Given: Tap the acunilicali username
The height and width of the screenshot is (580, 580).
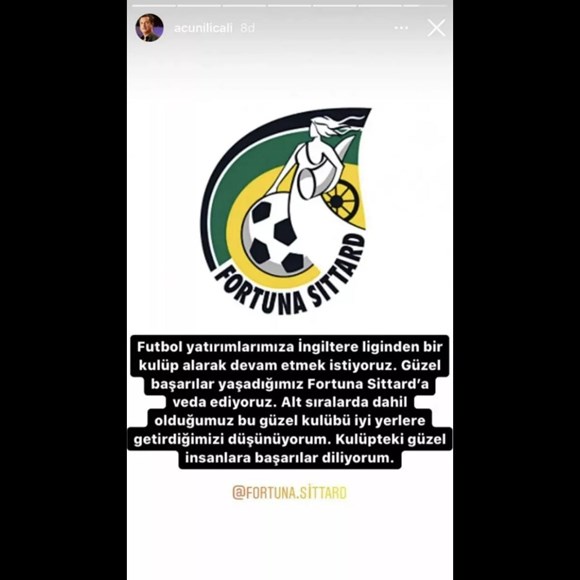Looking at the screenshot, I should 203,28.
